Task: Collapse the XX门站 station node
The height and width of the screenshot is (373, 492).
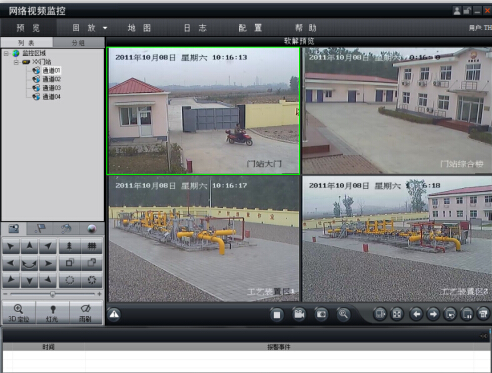Action: pyautogui.click(x=16, y=62)
